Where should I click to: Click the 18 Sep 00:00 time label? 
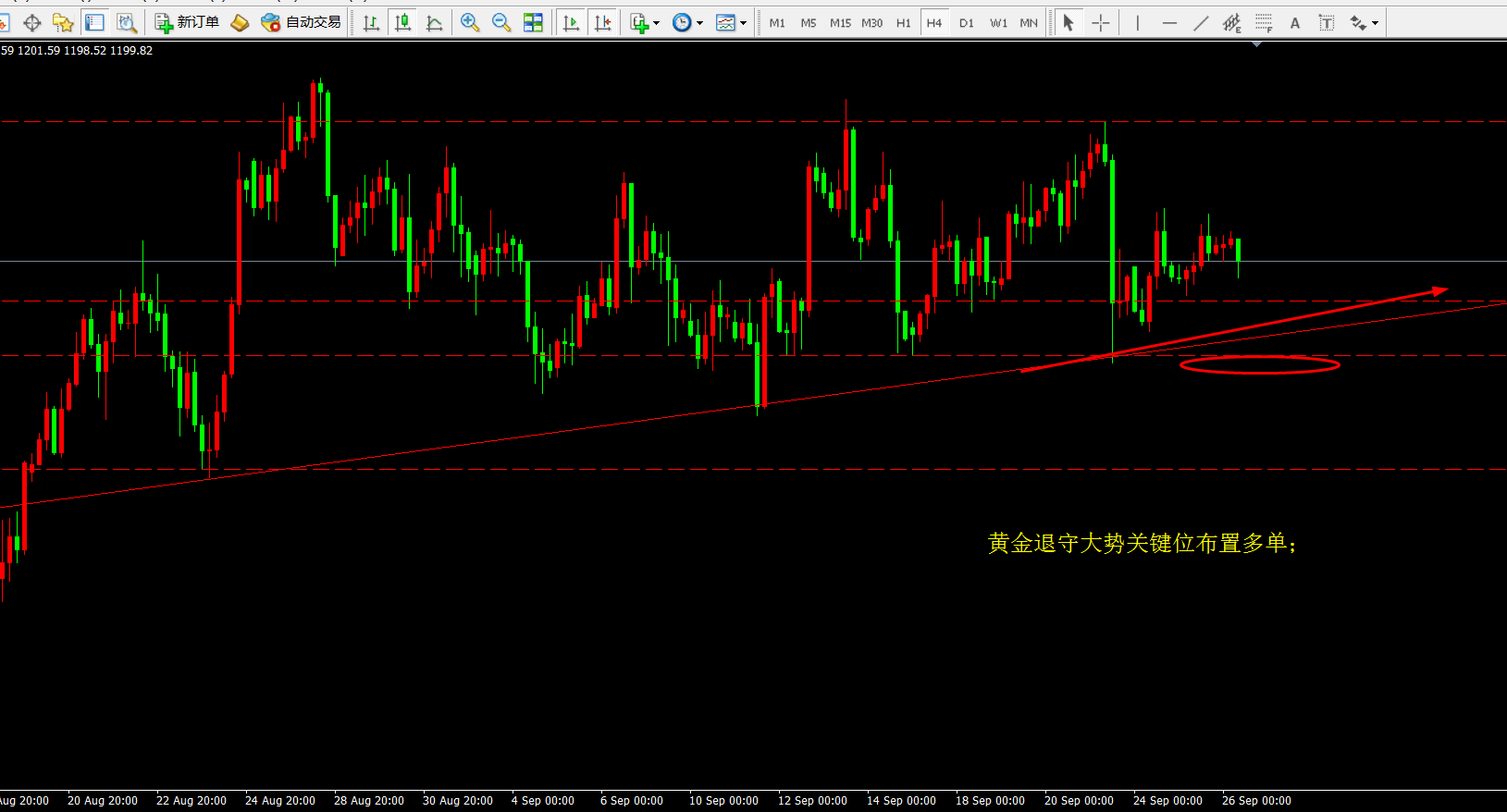tap(990, 801)
